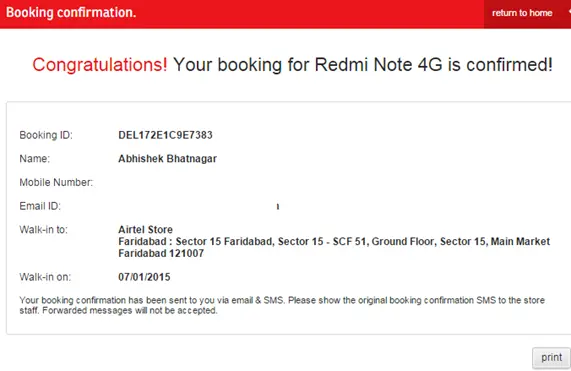Select the Airtel Store text
The image size is (571, 371).
145,230
